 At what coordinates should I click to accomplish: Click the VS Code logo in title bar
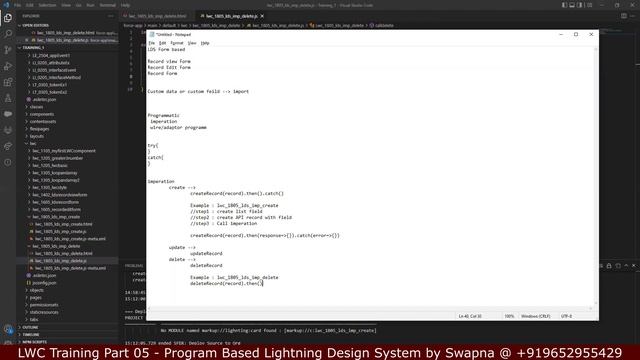pos(6,5)
